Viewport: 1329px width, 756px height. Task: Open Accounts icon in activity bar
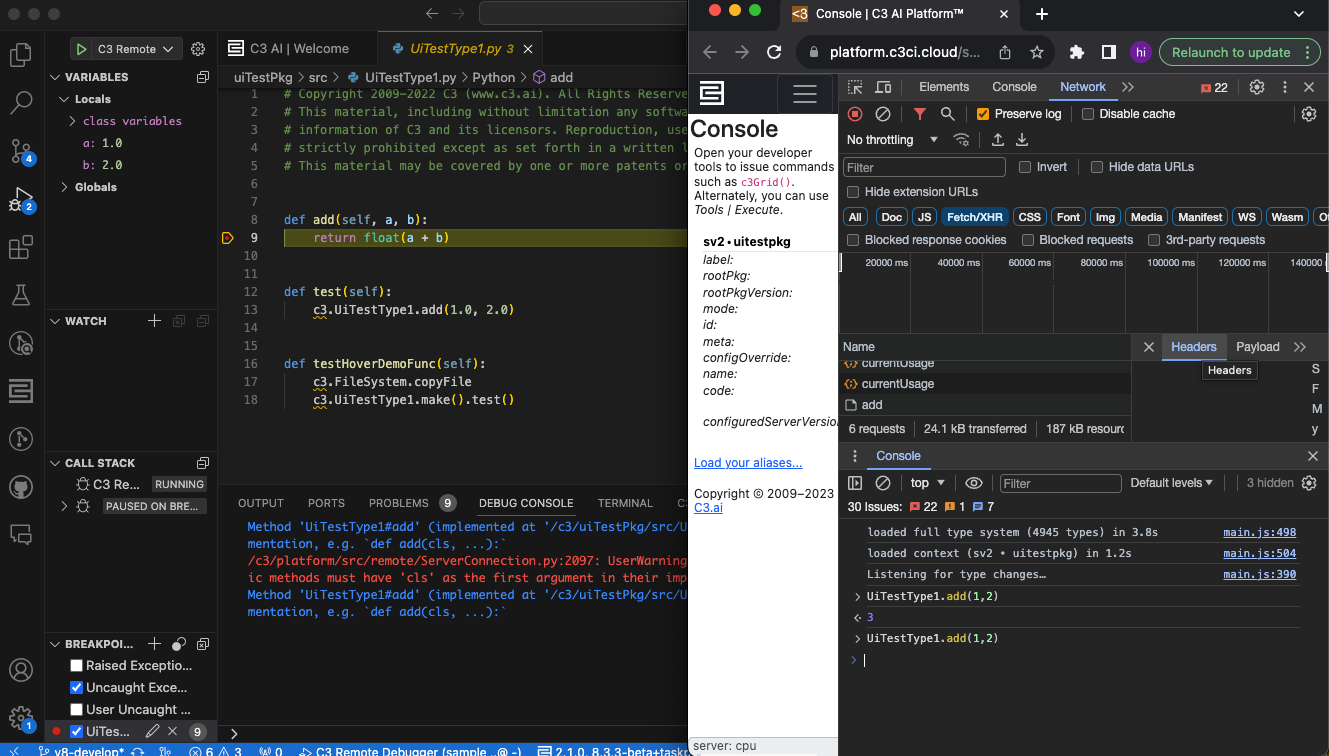[20, 670]
